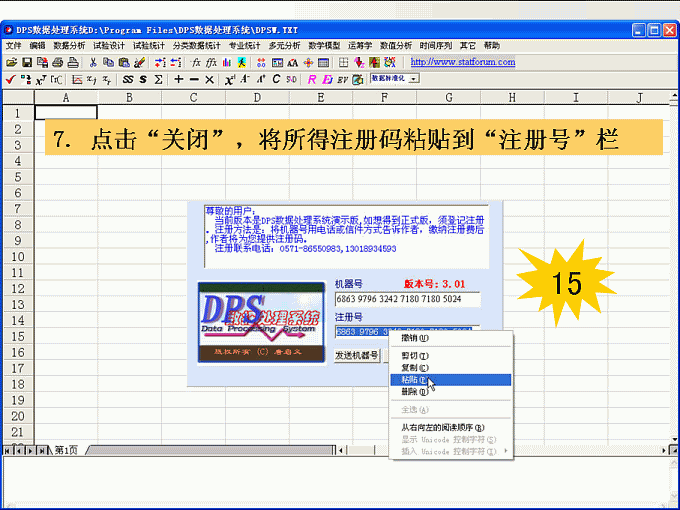Open the 数据标准化 dropdown in toolbar
This screenshot has width=680, height=510.
(x=414, y=78)
